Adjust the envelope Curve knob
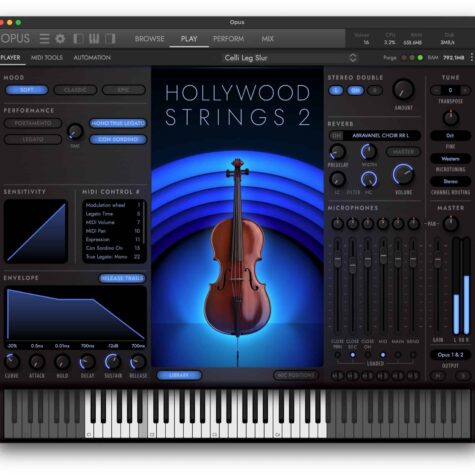Screen dimensions: 475x475 [11, 362]
